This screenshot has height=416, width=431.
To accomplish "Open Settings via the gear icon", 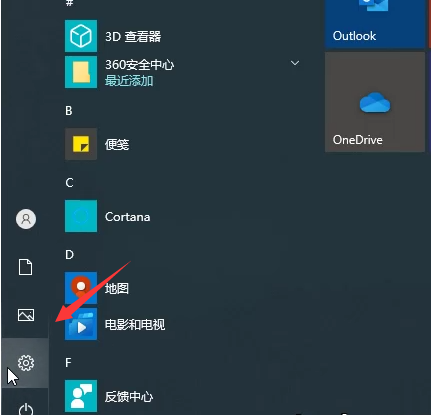I will click(x=26, y=363).
